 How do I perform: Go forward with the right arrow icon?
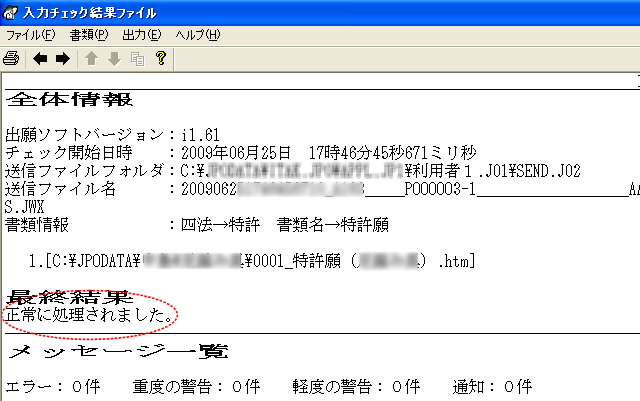tap(62, 59)
